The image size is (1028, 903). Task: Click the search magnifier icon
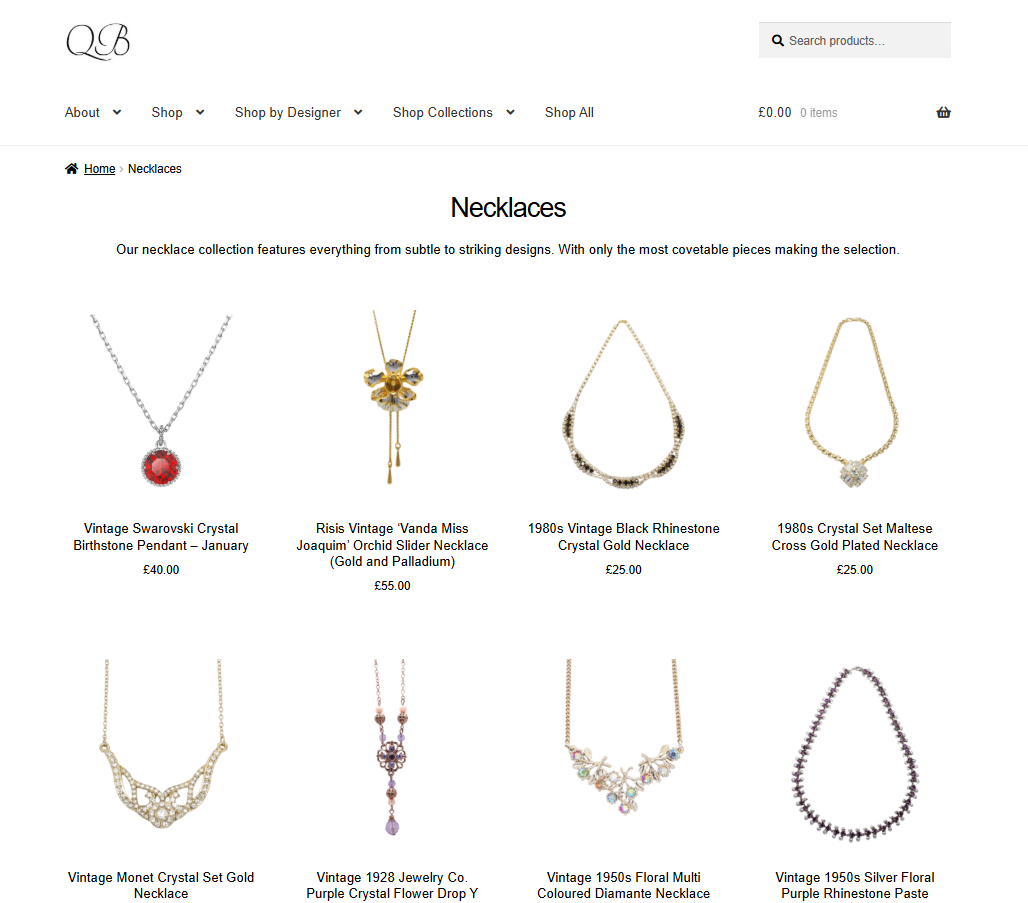point(778,41)
